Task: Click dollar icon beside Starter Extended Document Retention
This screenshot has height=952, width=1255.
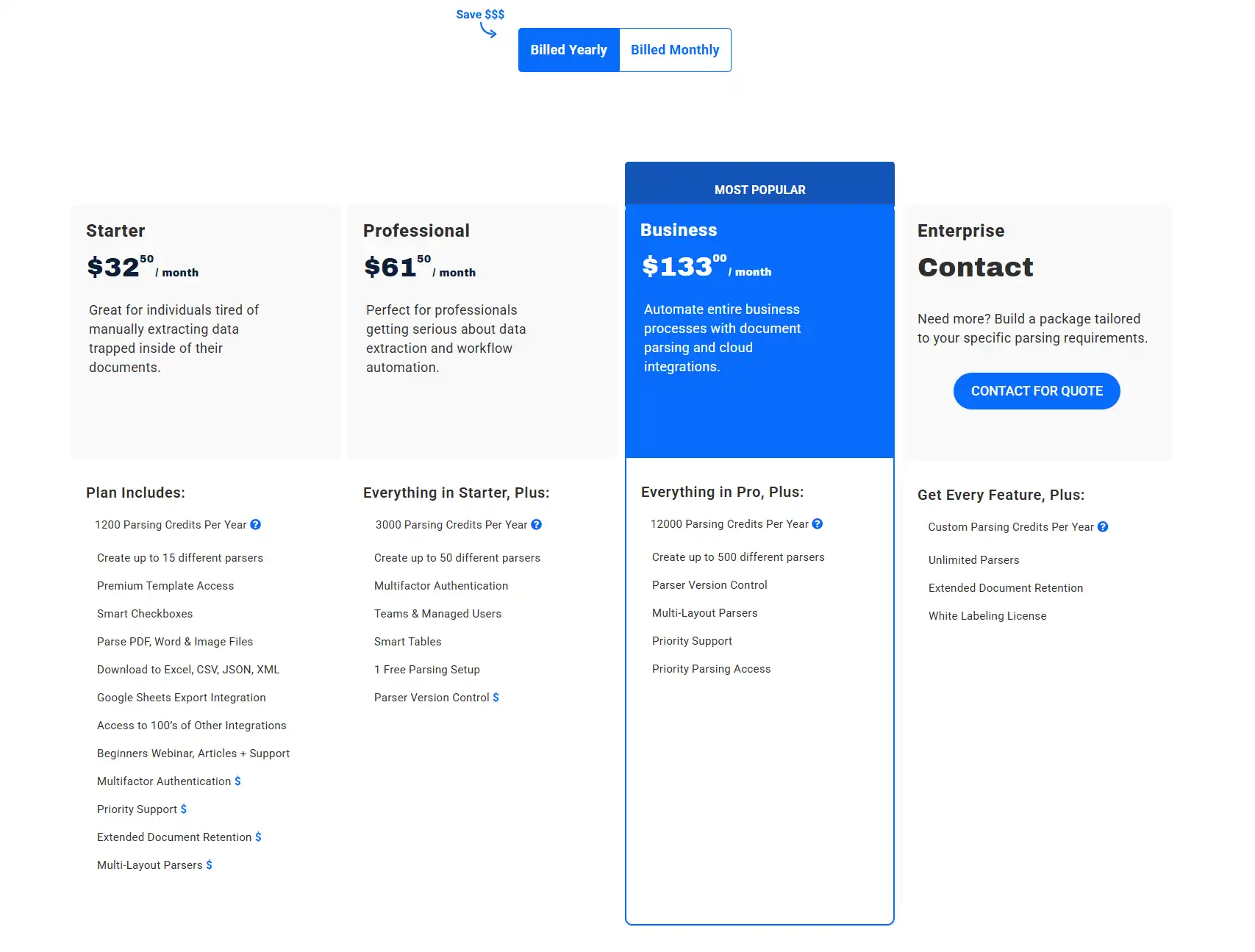Action: (258, 837)
